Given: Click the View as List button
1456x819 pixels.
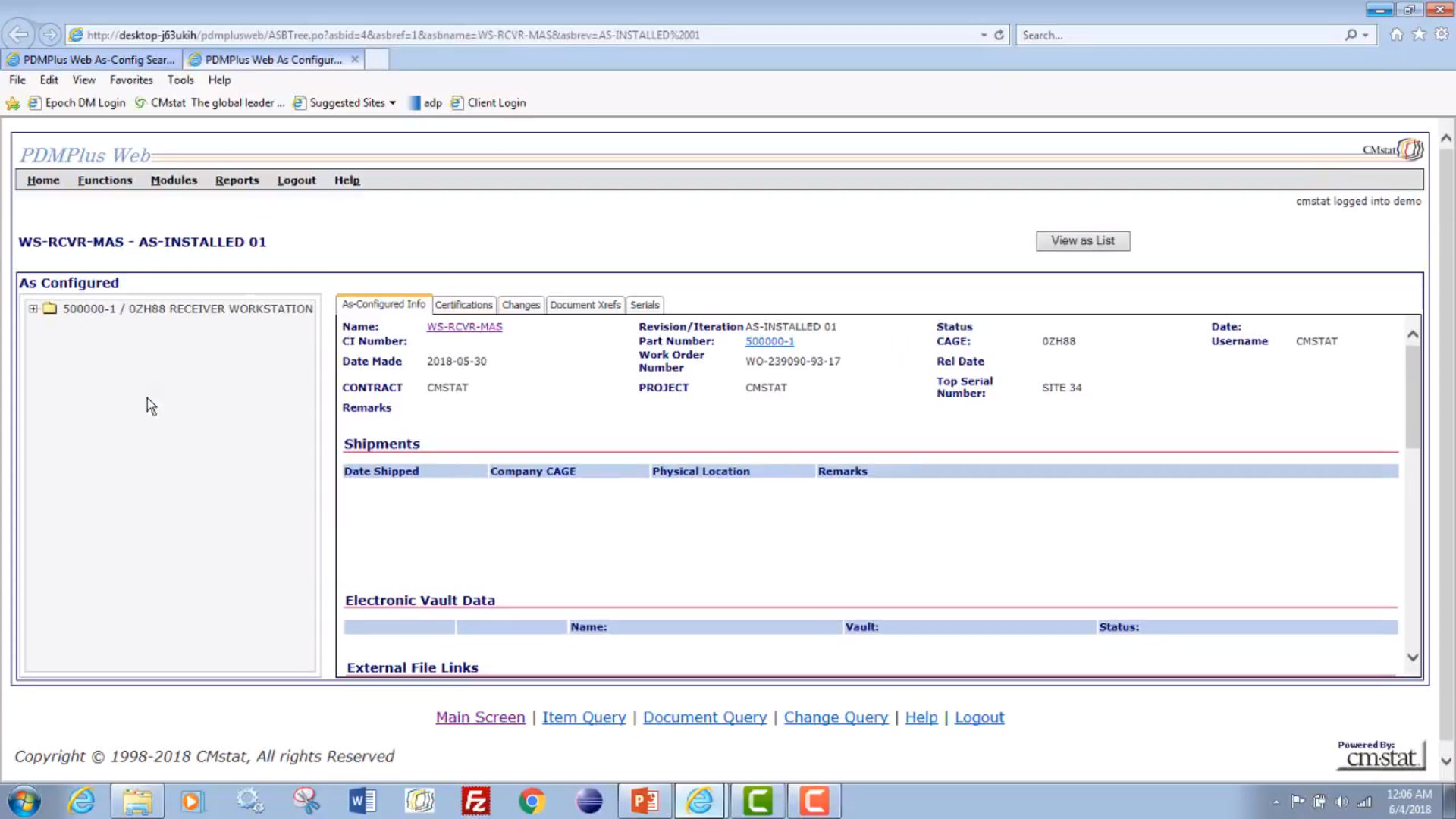Looking at the screenshot, I should pos(1083,240).
